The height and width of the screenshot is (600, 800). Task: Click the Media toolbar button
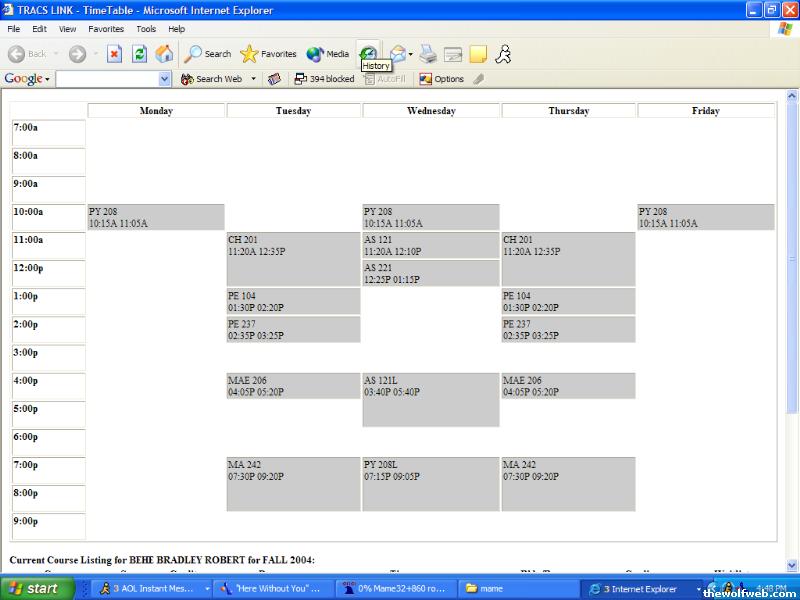coord(328,54)
